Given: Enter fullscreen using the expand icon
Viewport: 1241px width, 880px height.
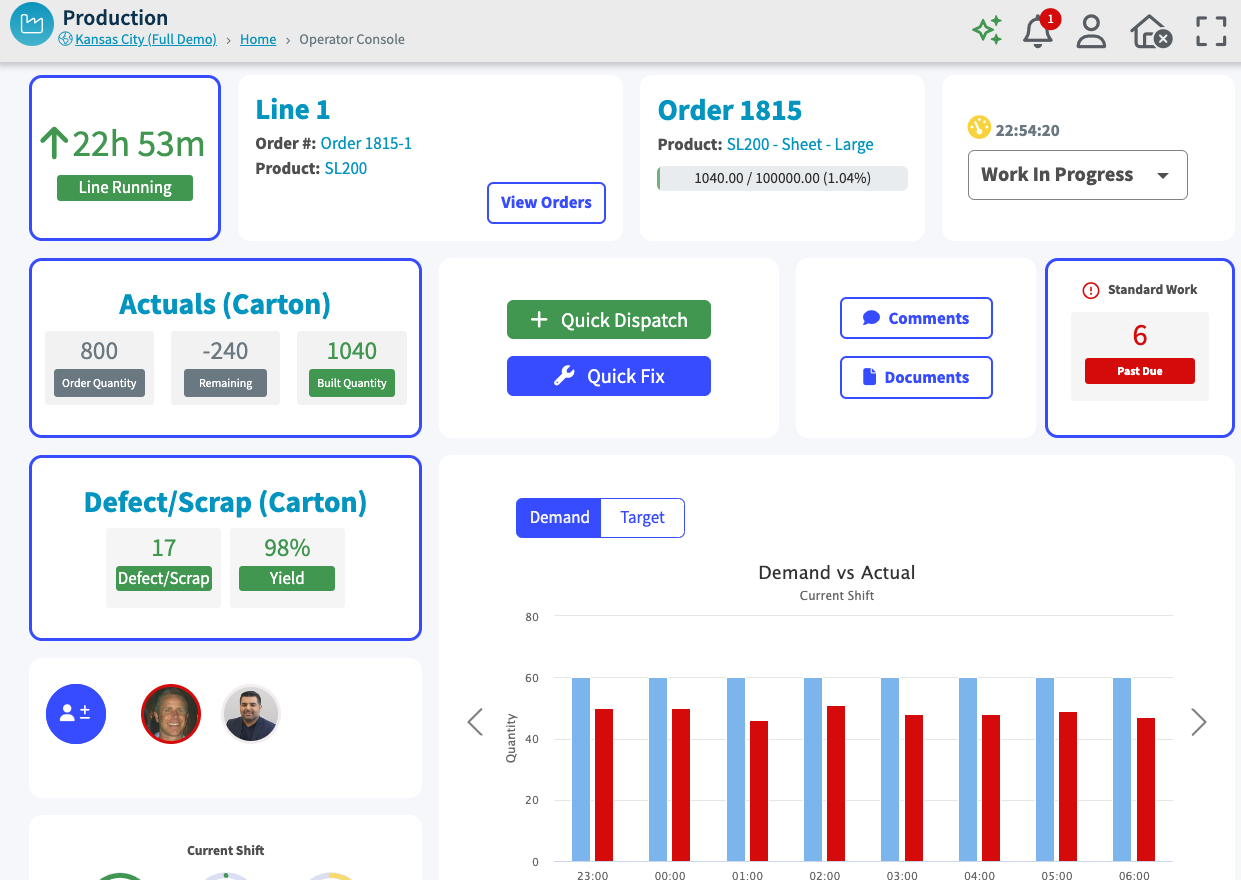Looking at the screenshot, I should [1210, 31].
